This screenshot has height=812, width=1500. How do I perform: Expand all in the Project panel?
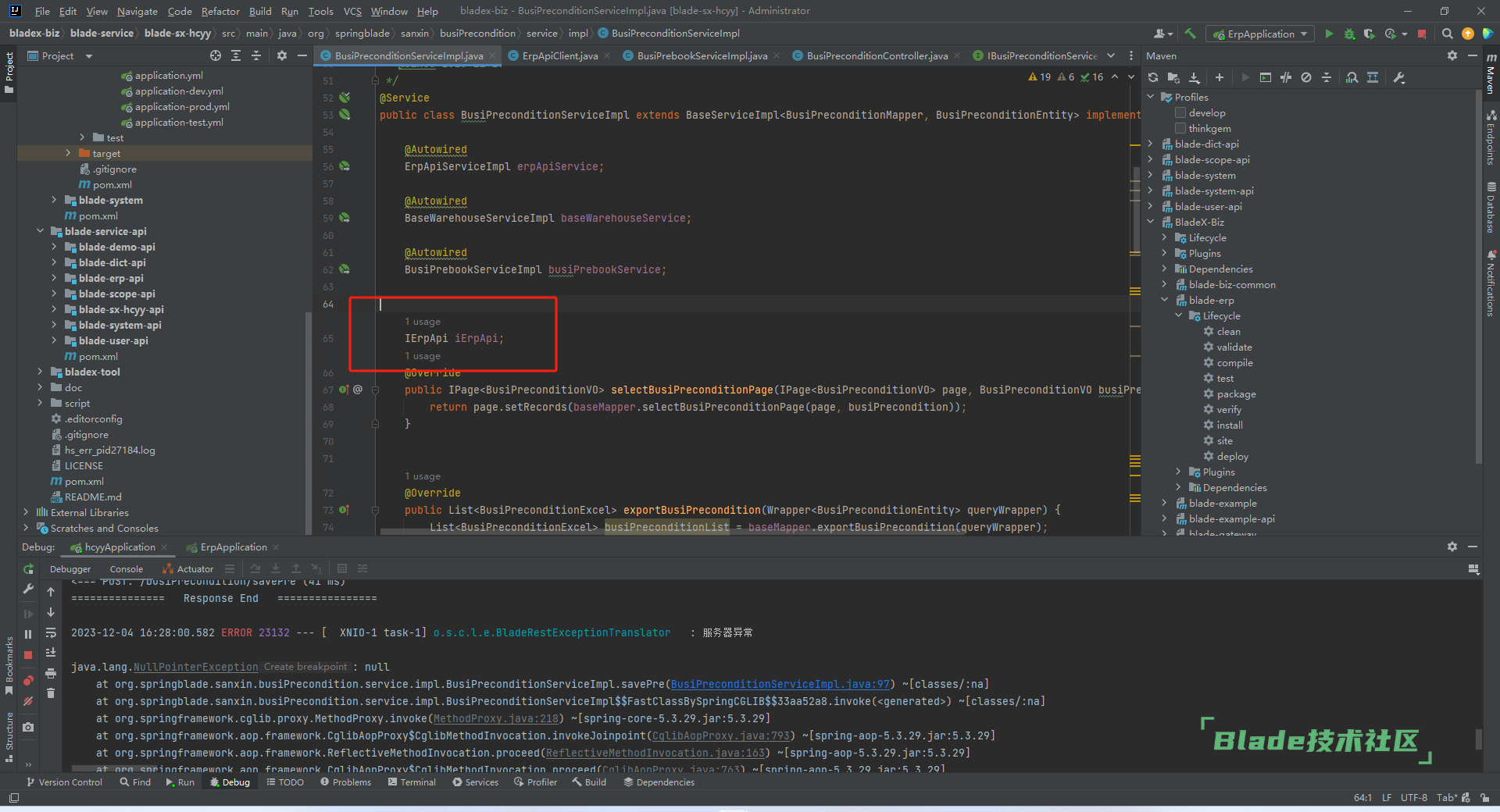coord(236,55)
